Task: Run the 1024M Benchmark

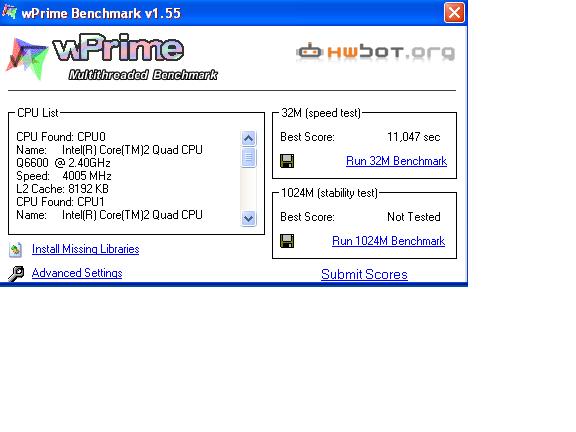Action: (x=388, y=241)
